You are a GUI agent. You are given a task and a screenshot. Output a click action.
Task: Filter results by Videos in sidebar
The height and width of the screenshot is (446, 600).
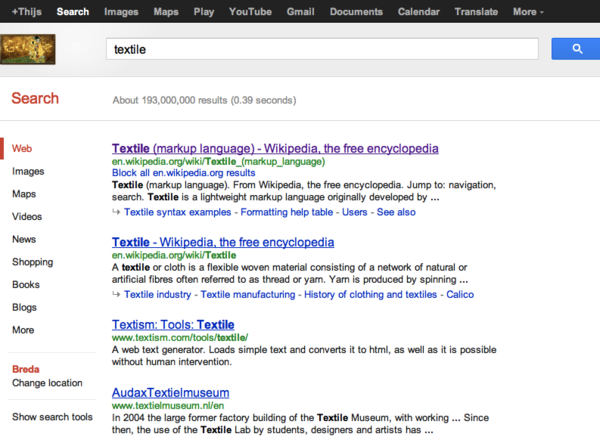pos(27,216)
